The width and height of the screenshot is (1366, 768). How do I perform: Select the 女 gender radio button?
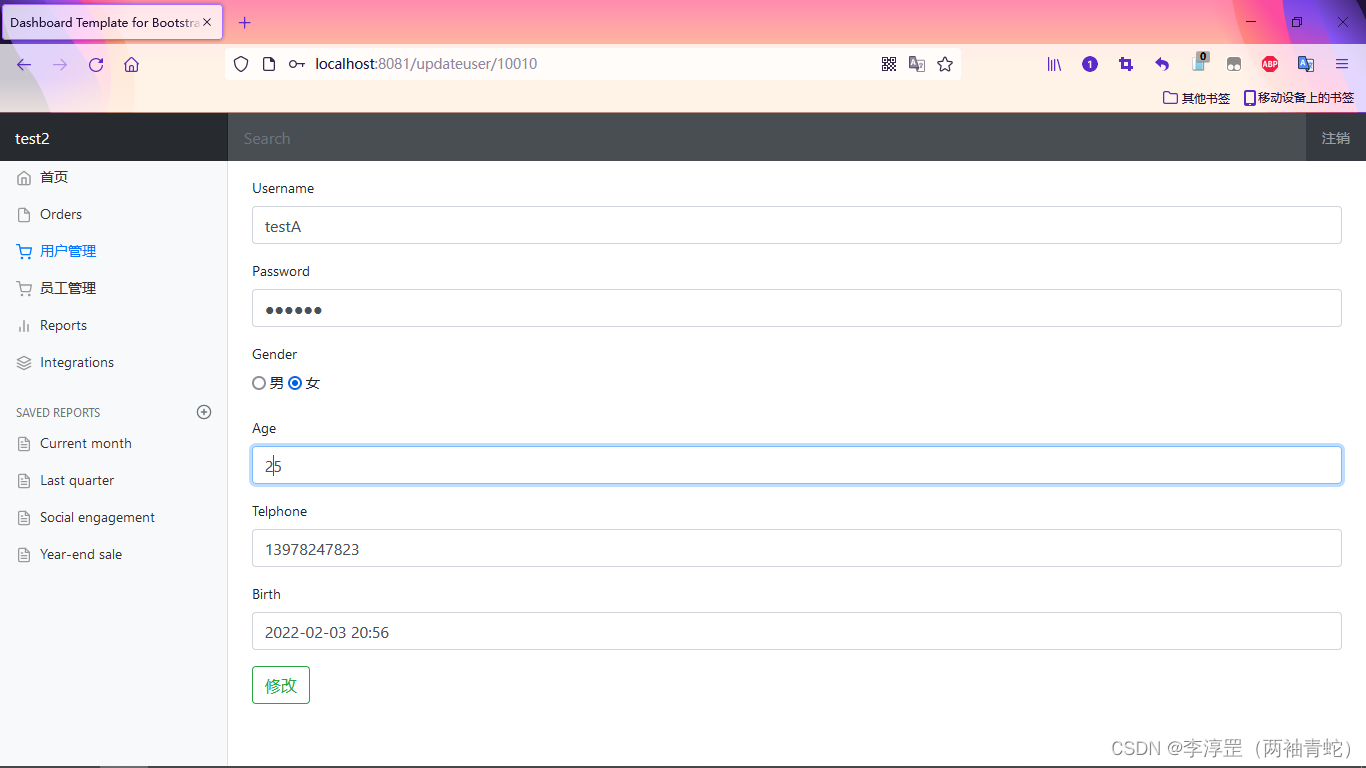(295, 383)
